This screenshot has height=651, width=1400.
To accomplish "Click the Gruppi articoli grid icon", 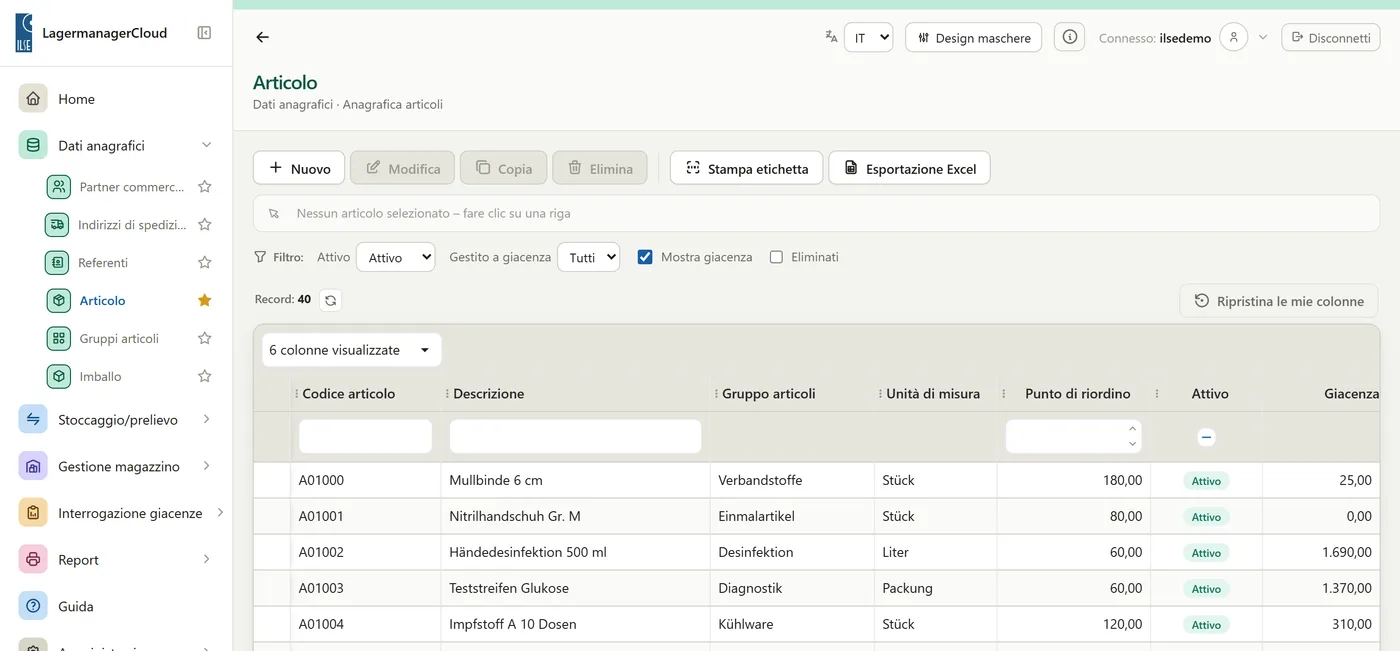I will [x=59, y=338].
